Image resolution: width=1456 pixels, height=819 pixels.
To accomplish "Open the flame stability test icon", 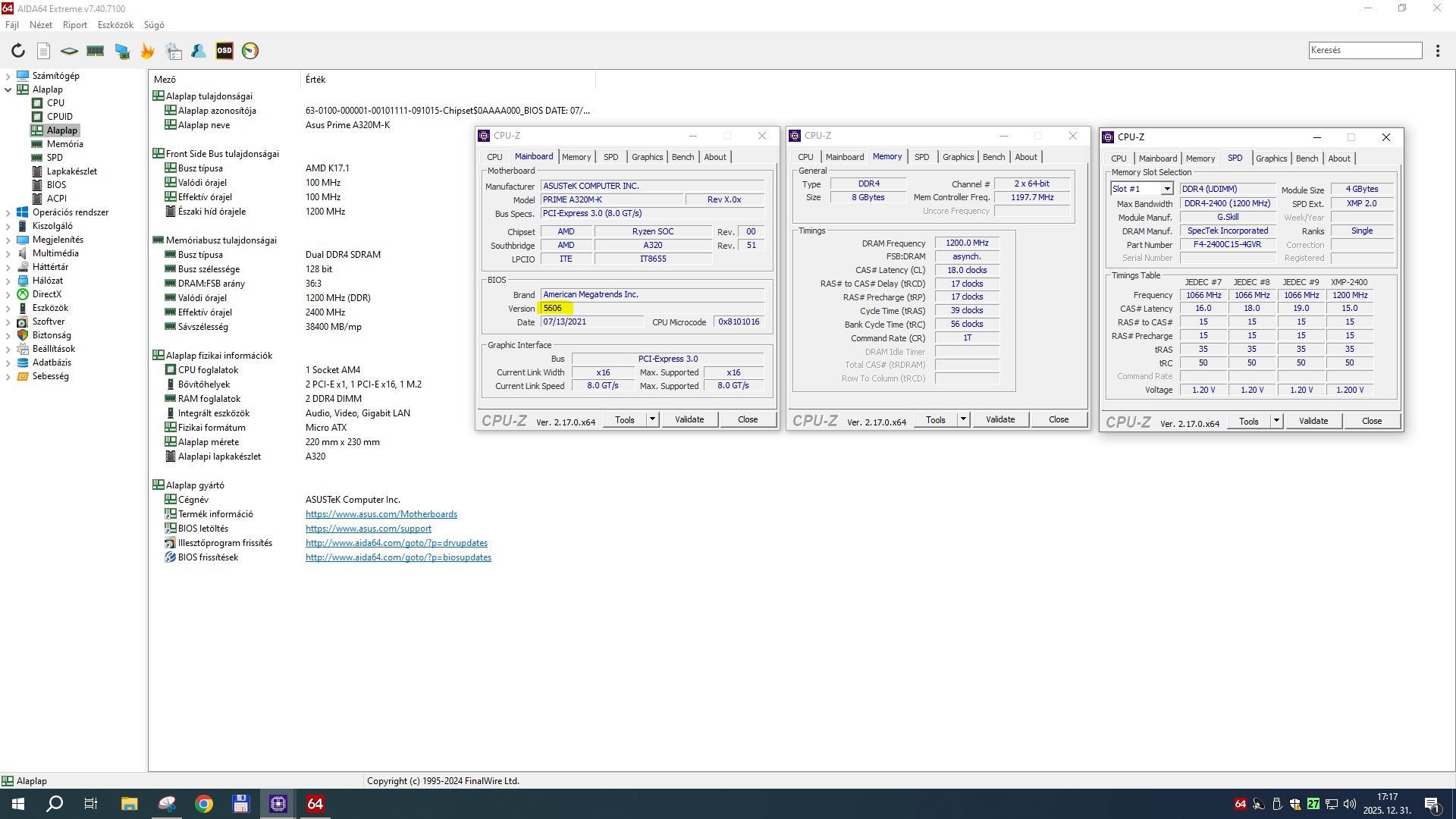I will tap(148, 51).
